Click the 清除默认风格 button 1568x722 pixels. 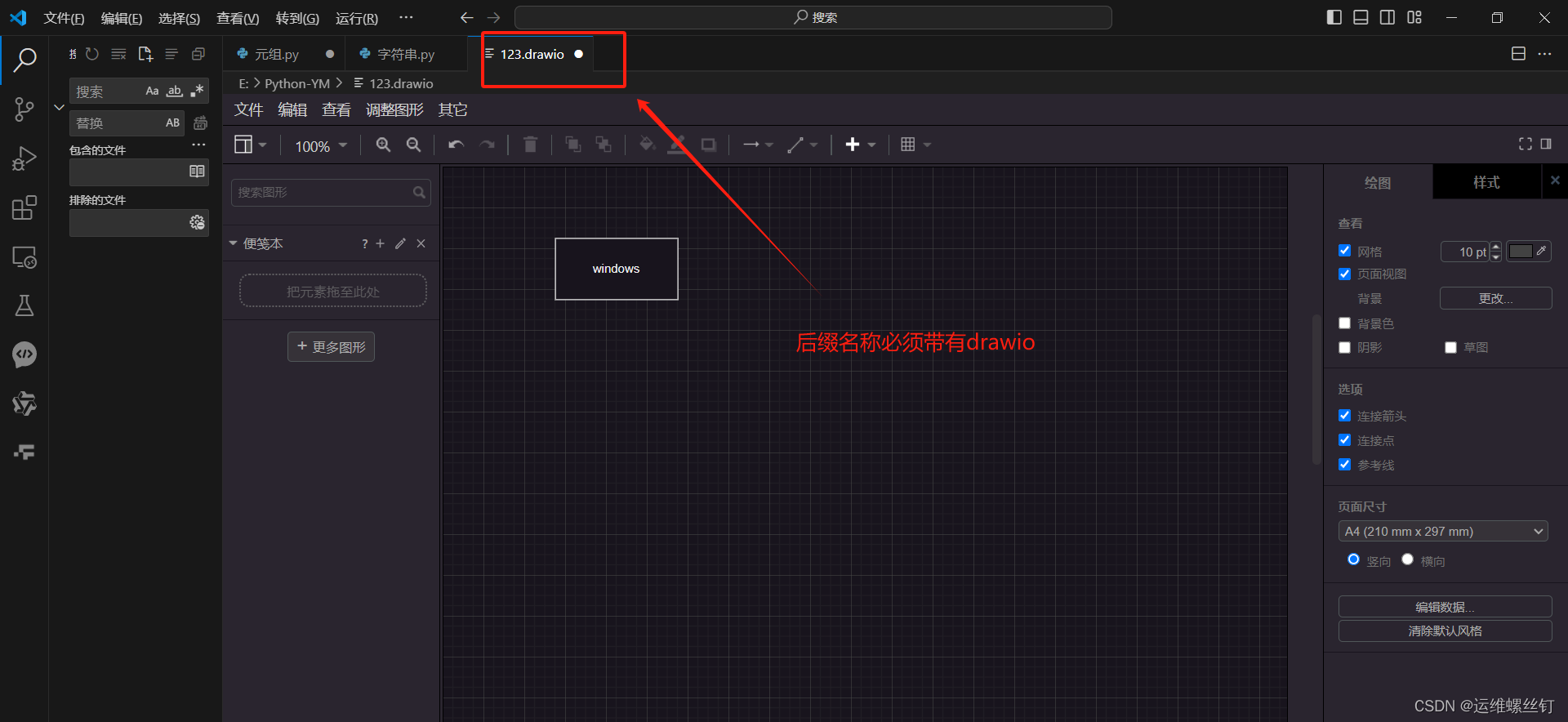pos(1445,631)
